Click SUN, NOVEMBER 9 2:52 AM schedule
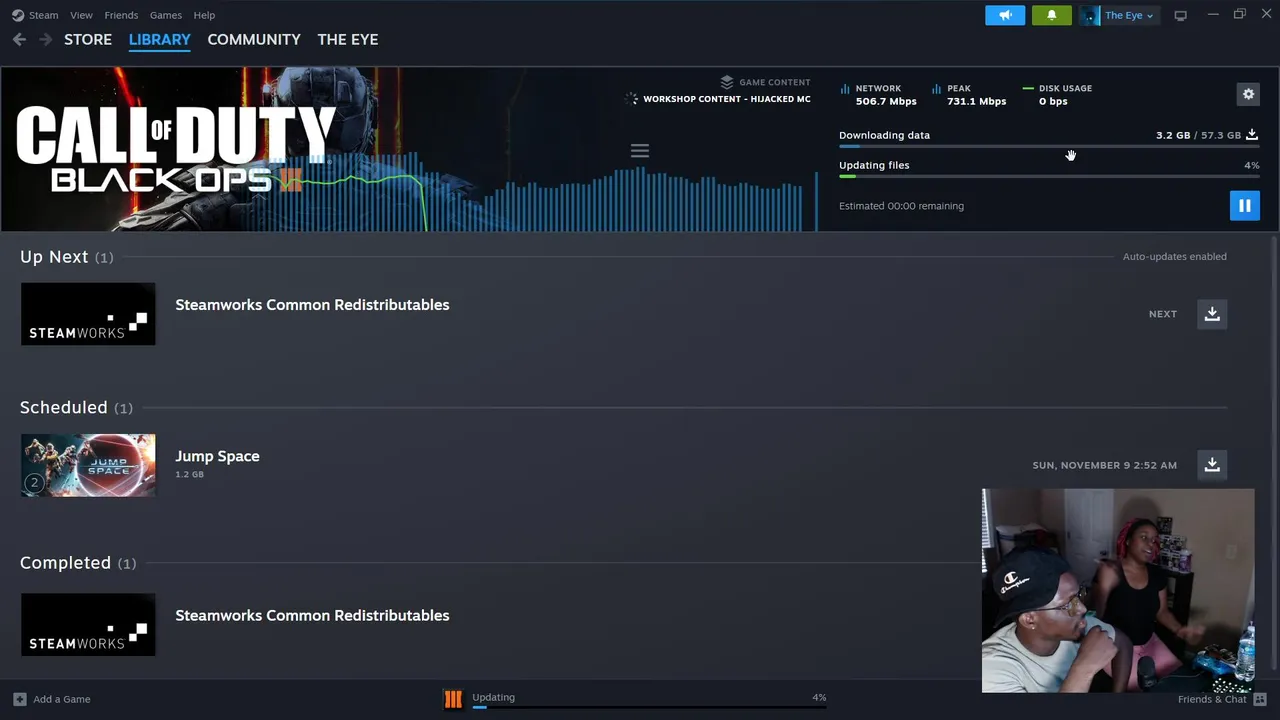Image resolution: width=1280 pixels, height=720 pixels. point(1104,465)
